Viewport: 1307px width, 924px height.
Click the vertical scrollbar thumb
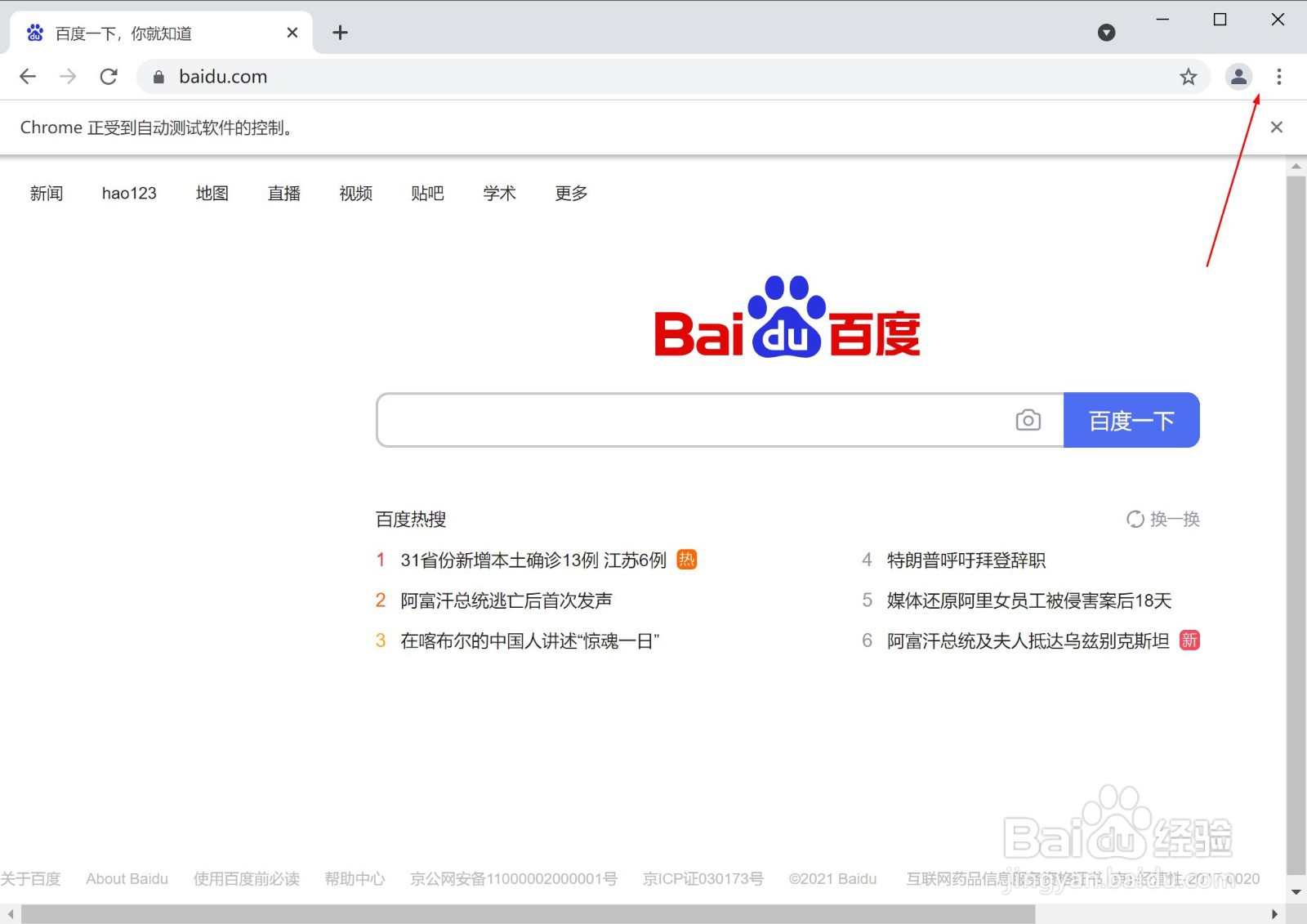pyautogui.click(x=1296, y=524)
